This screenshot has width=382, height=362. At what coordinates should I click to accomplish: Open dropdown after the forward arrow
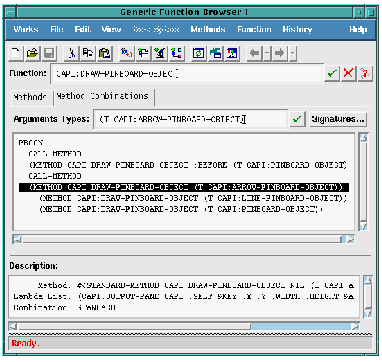[293, 53]
